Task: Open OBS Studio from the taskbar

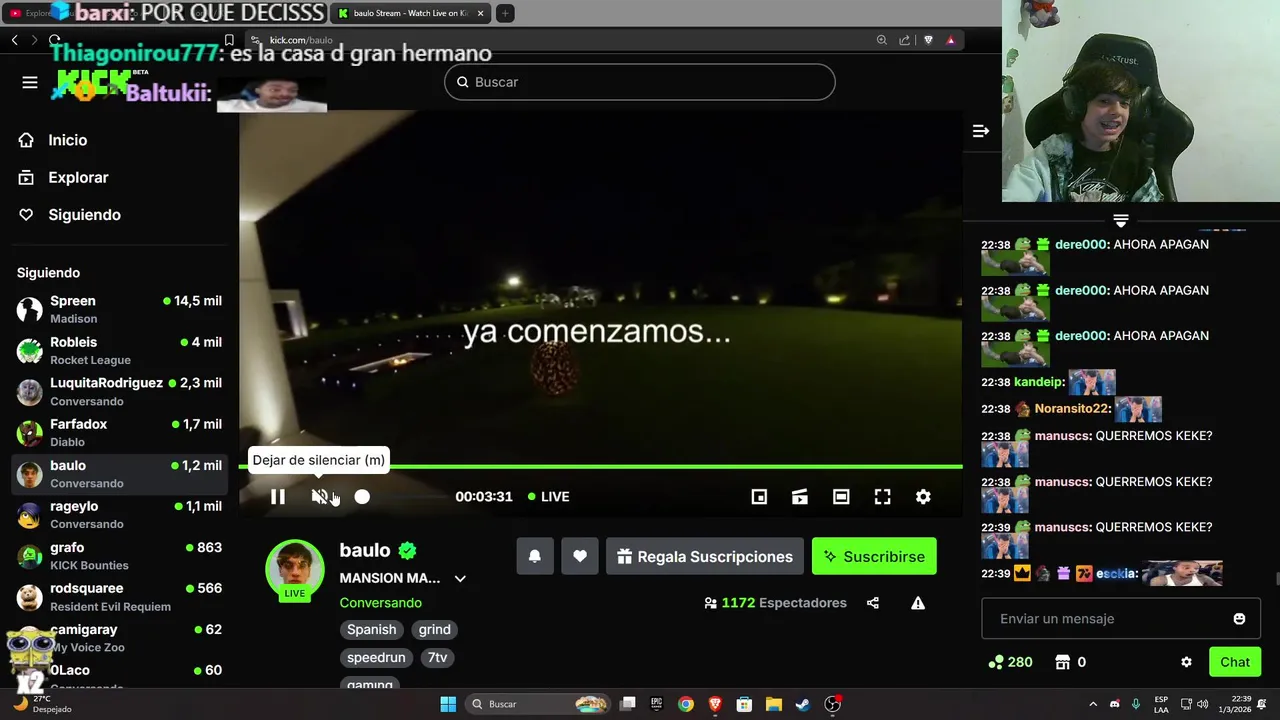Action: pyautogui.click(x=832, y=704)
